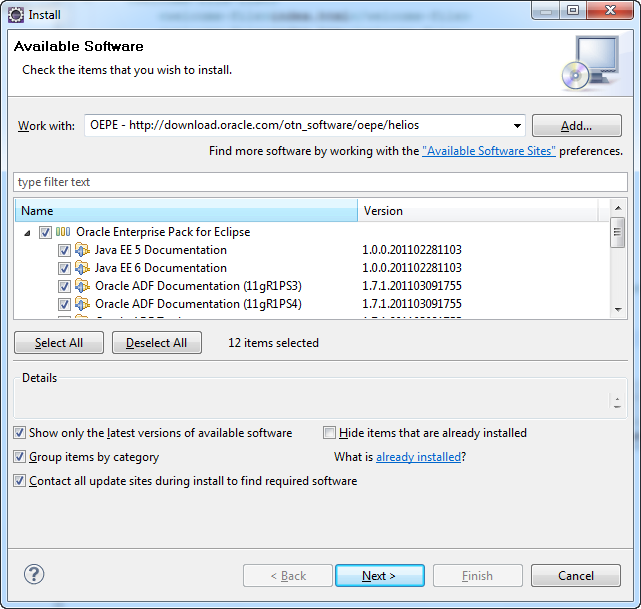Click the software list scrollbar thumb
The width and height of the screenshot is (641, 609).
point(618,233)
